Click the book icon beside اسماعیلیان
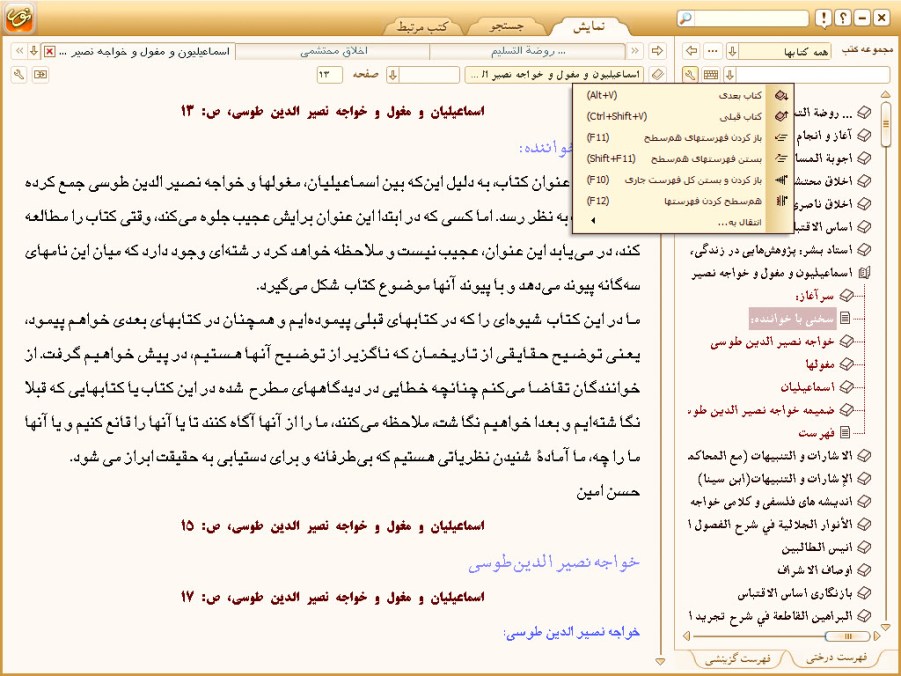 [846, 387]
